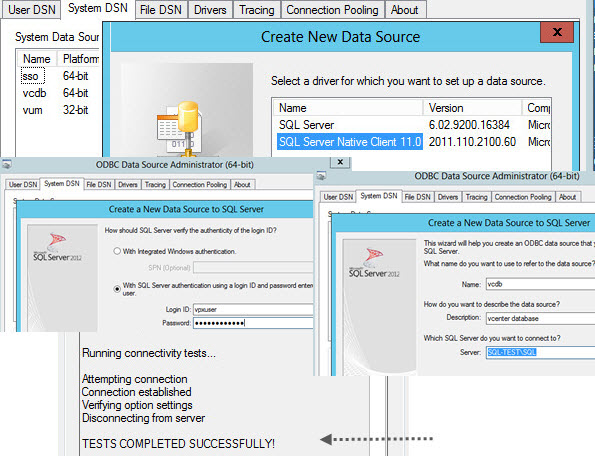This screenshot has width=595, height=456.
Task: Open Connection Pooling tab in right ODBC window
Action: pos(523,197)
